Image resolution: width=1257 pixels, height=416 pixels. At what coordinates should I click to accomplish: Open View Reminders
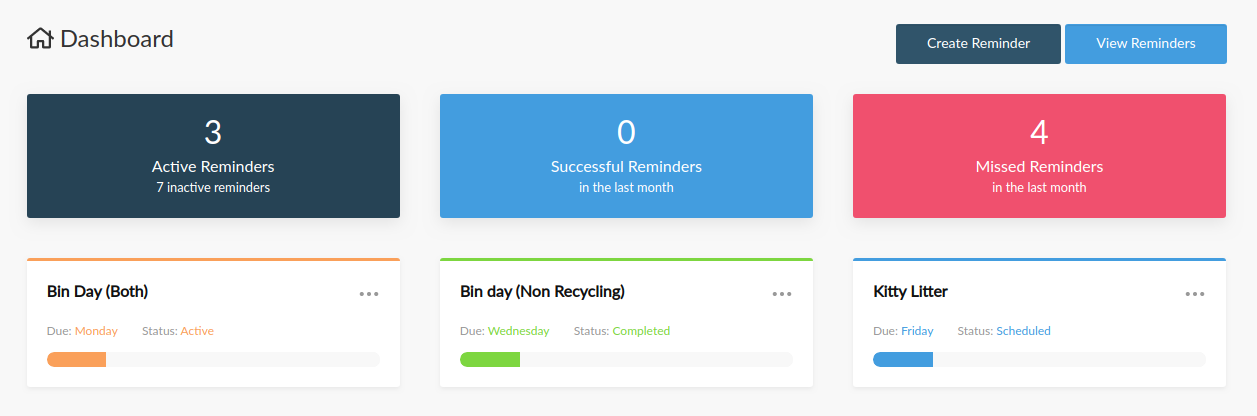click(x=1145, y=44)
